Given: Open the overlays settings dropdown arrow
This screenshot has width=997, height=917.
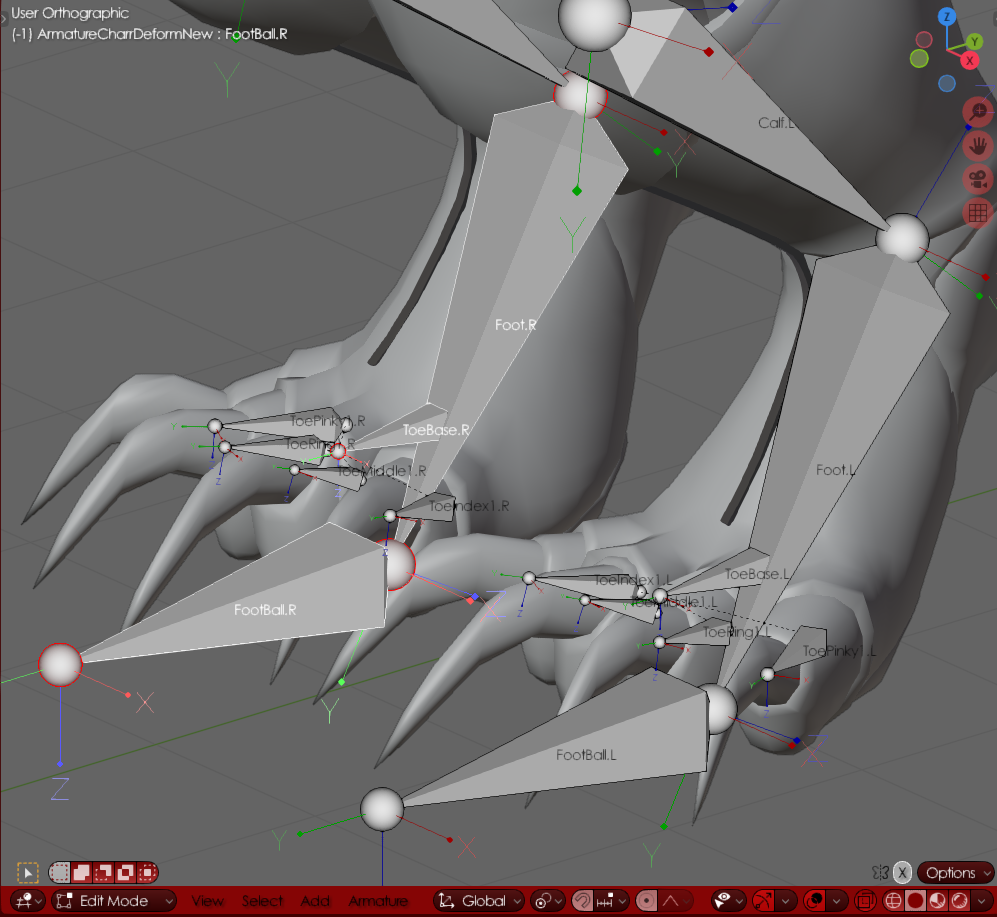Looking at the screenshot, I should [837, 900].
